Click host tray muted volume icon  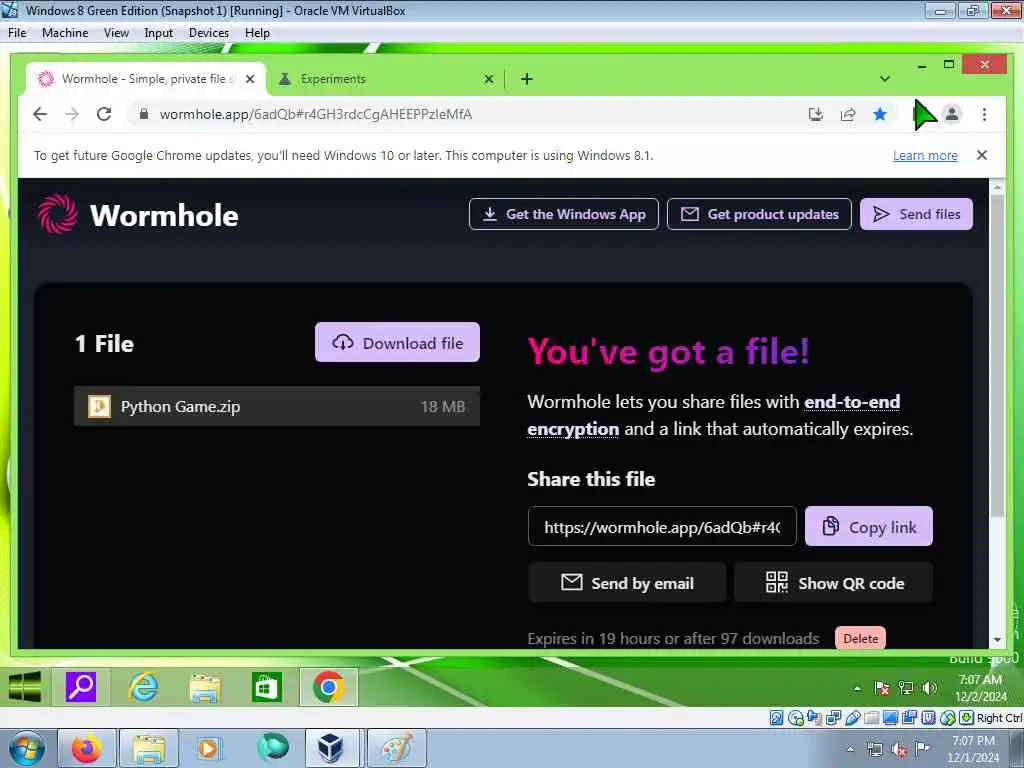[x=899, y=750]
